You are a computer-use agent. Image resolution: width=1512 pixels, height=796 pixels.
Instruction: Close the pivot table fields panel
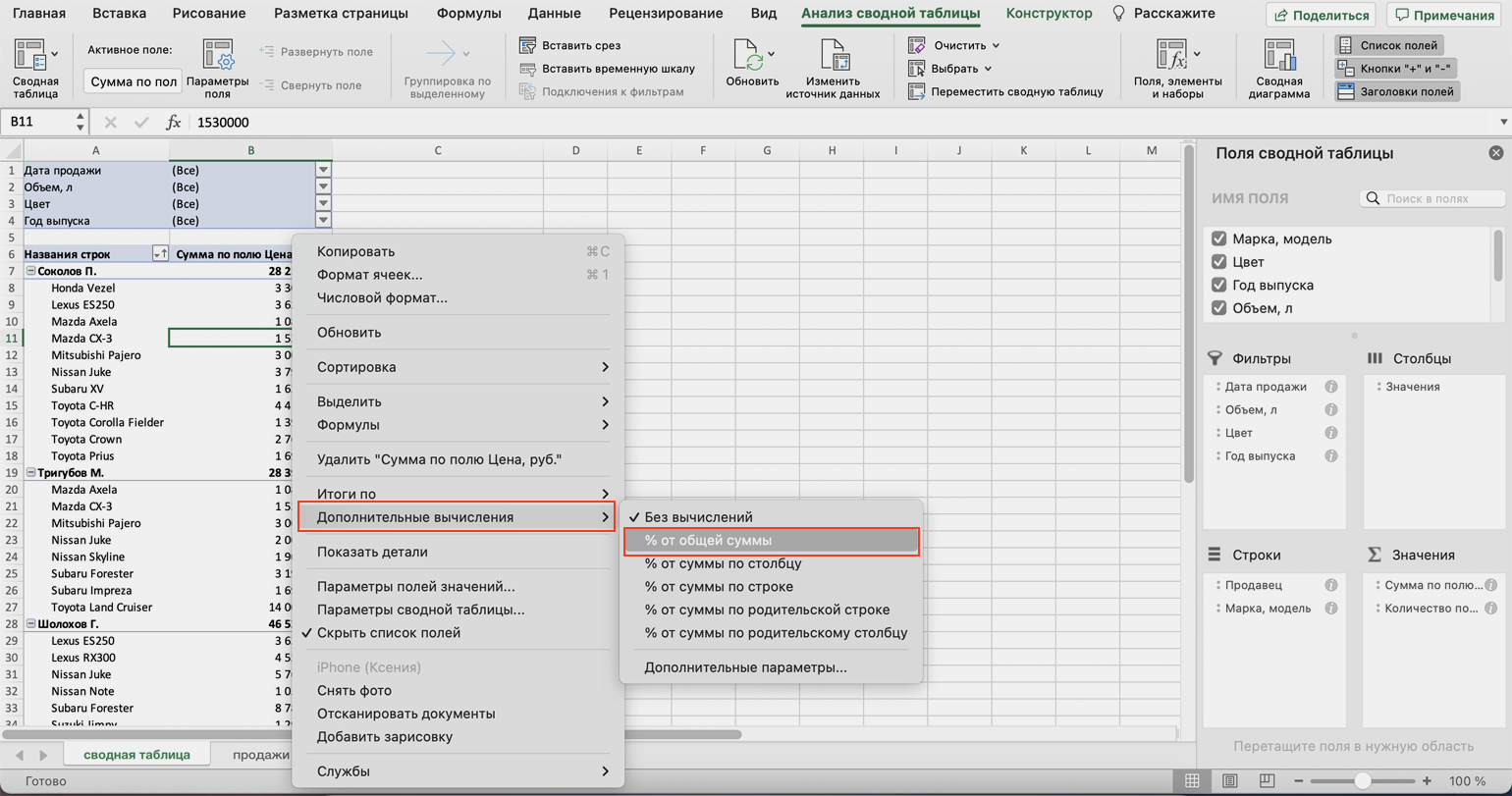(1495, 153)
